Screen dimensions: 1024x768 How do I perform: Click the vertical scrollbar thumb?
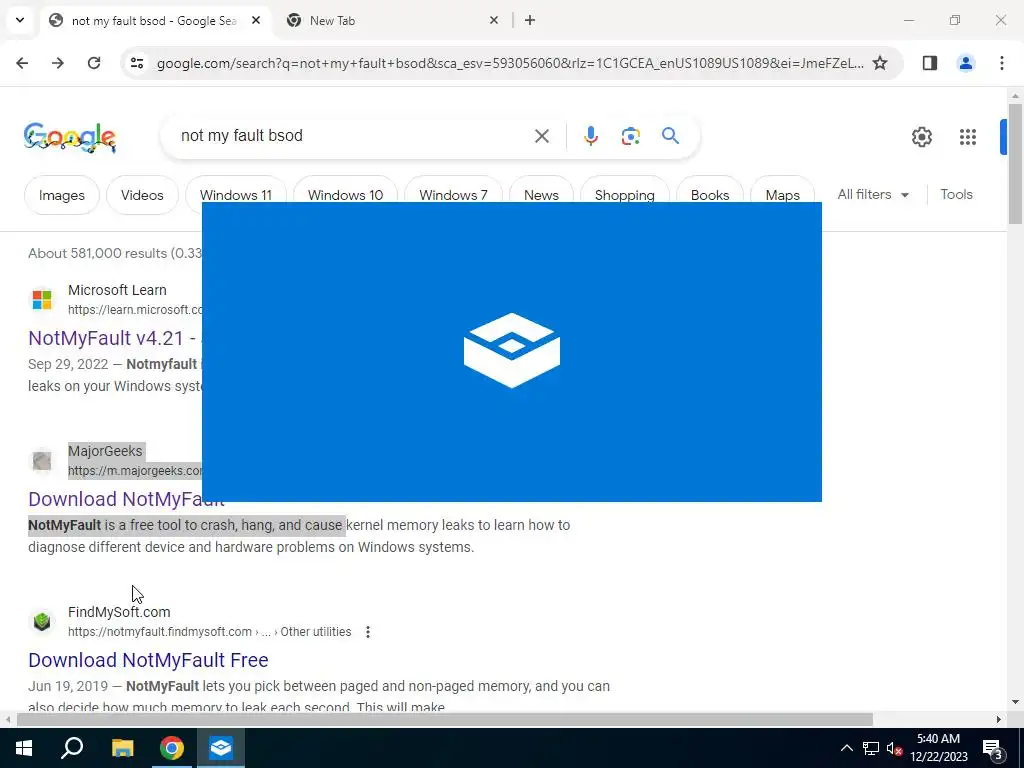point(1016,164)
